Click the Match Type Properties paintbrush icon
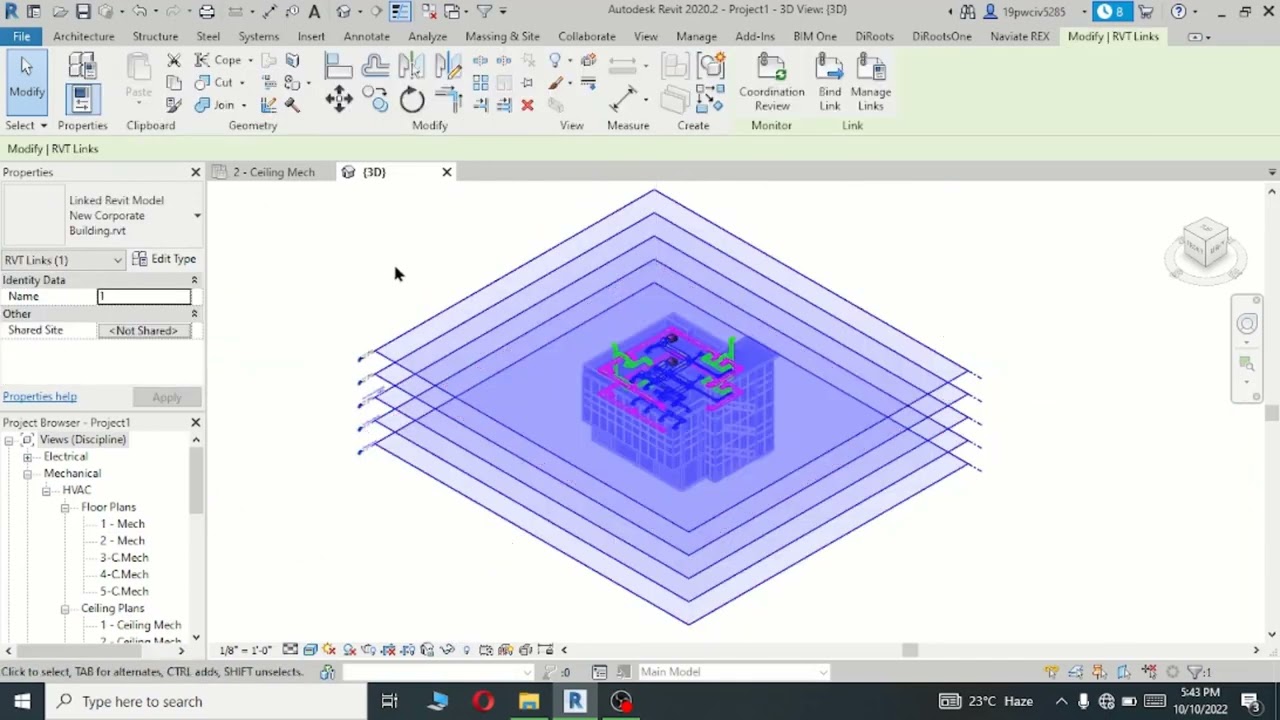Screen dimensions: 1280x720 point(174,105)
